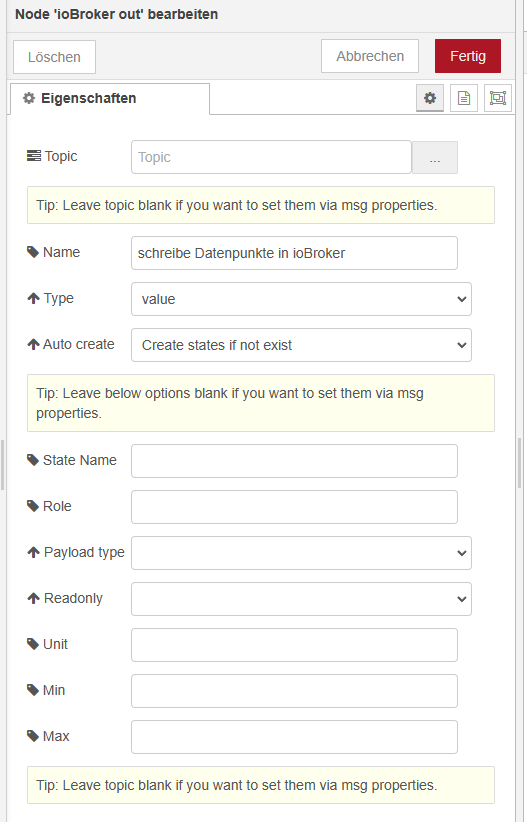Viewport: 527px width, 822px height.
Task: Focus the Max input field
Action: (x=294, y=738)
